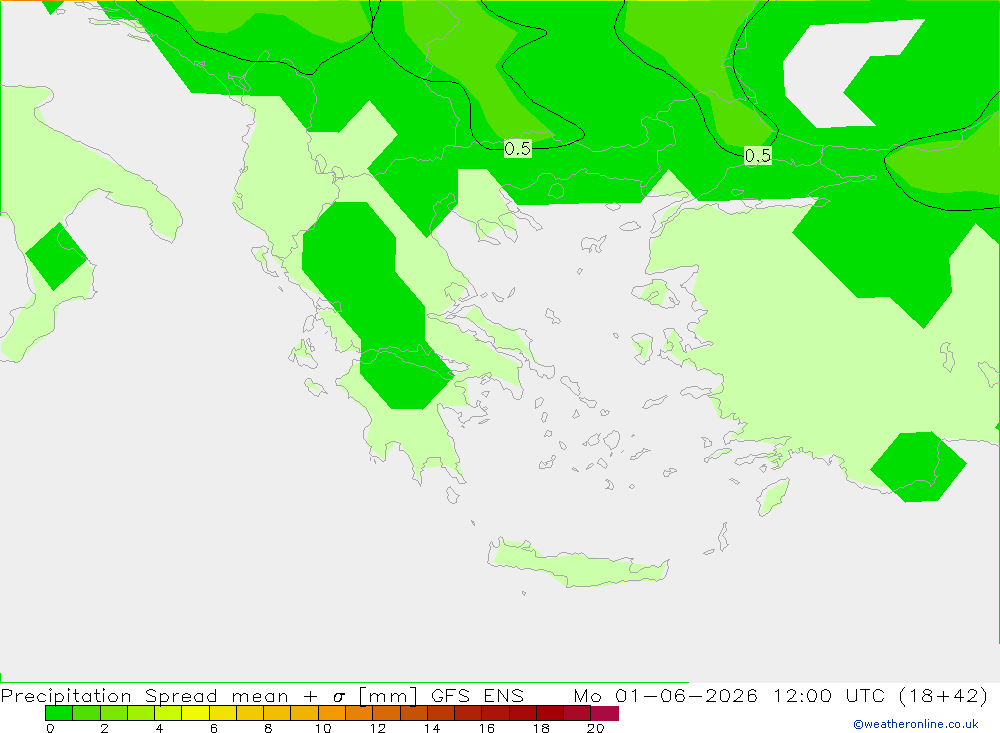Click the 0.5 contour label over Bulgaria
Image resolution: width=1000 pixels, height=733 pixels.
(x=517, y=149)
